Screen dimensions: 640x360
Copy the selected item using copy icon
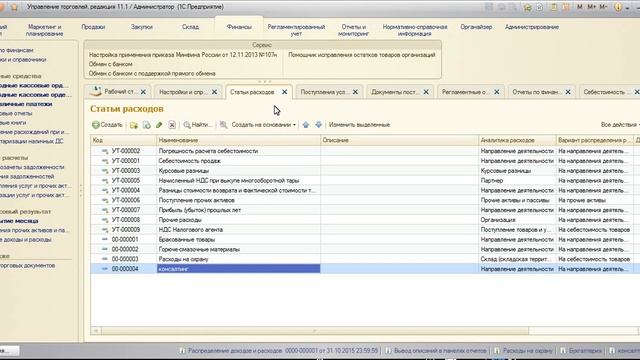tap(147, 125)
